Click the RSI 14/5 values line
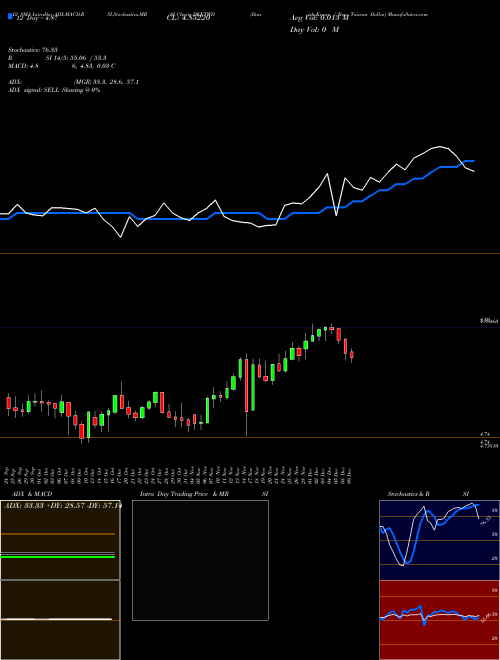Screen dimensions: 500x660 click(57, 58)
